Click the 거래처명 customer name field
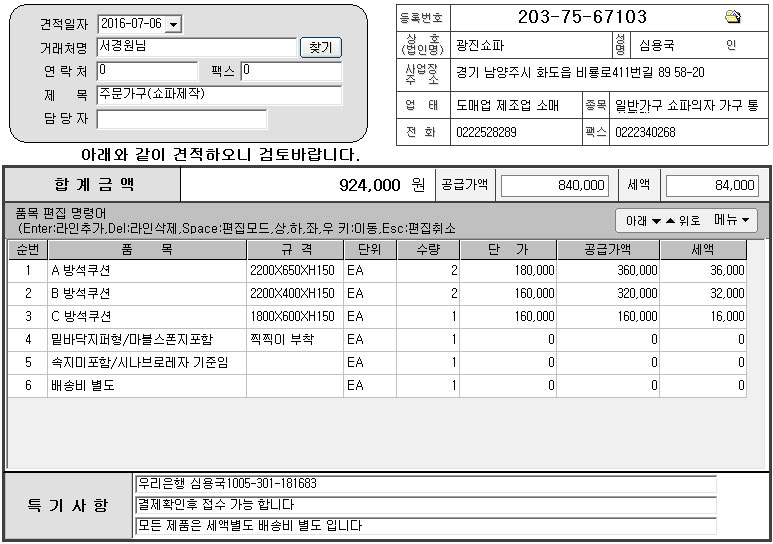Image resolution: width=773 pixels, height=544 pixels. tap(197, 47)
